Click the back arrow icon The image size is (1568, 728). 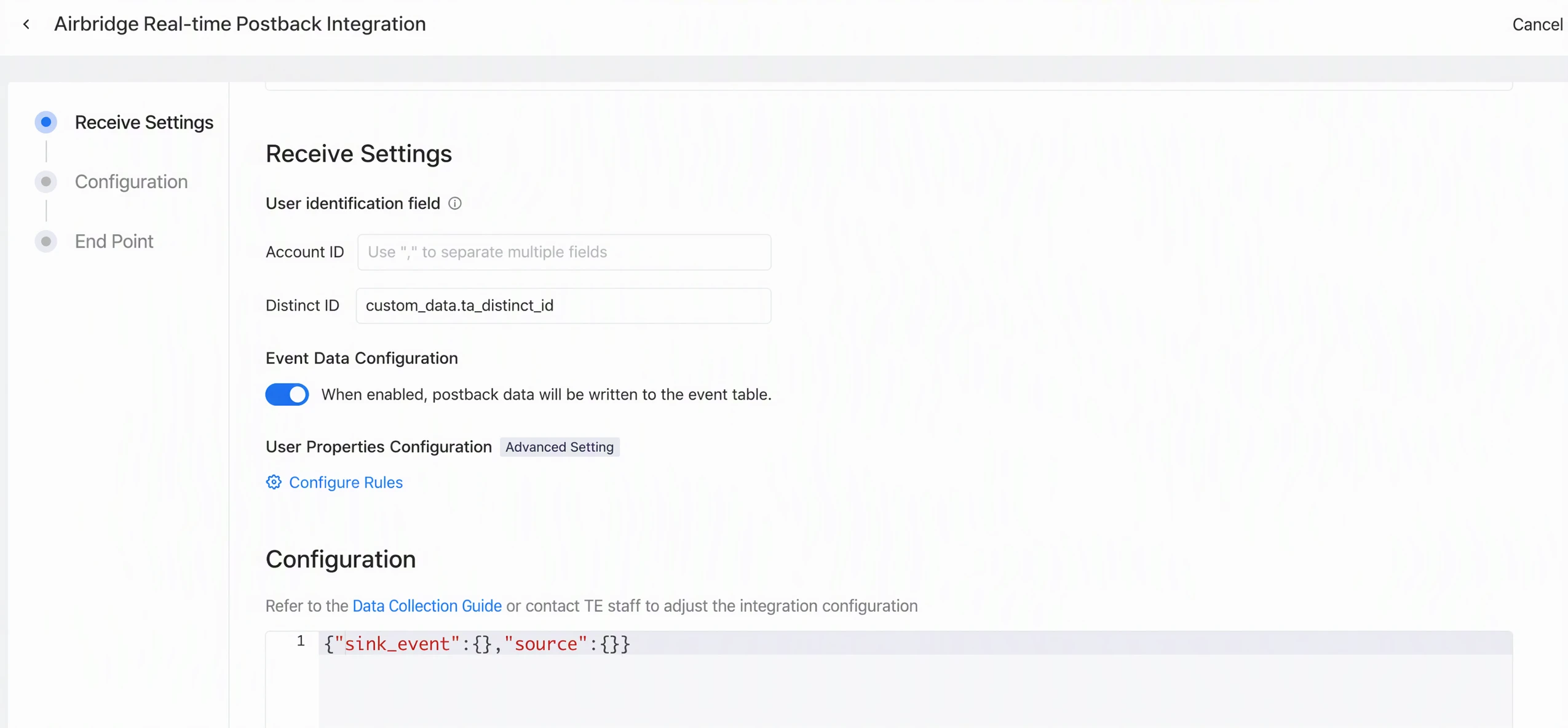click(26, 24)
